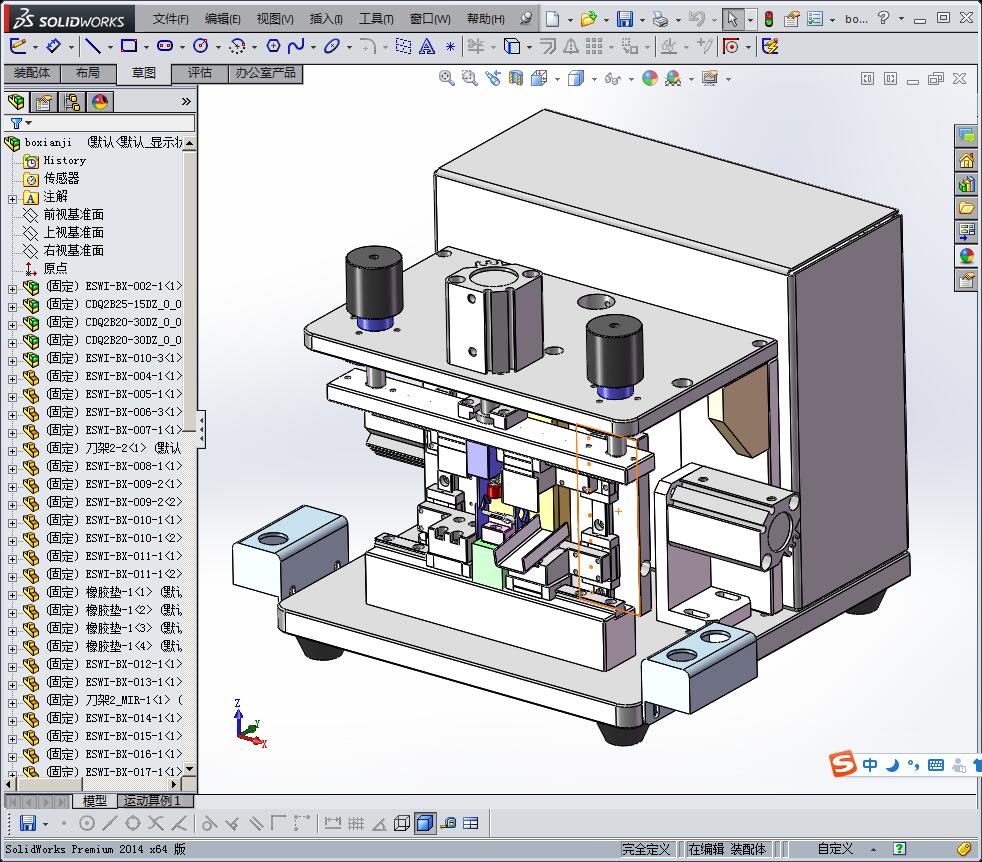The width and height of the screenshot is (982, 862).
Task: Select the Spline sketch tool
Action: [296, 46]
